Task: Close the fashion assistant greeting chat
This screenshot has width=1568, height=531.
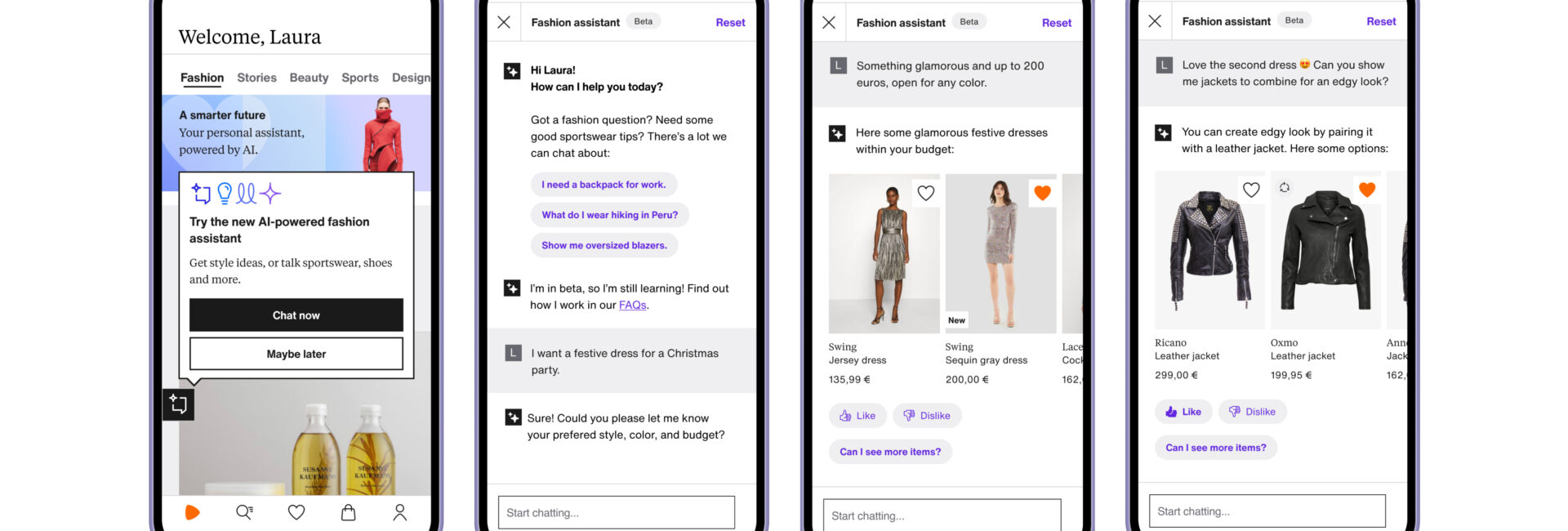Action: click(x=504, y=22)
